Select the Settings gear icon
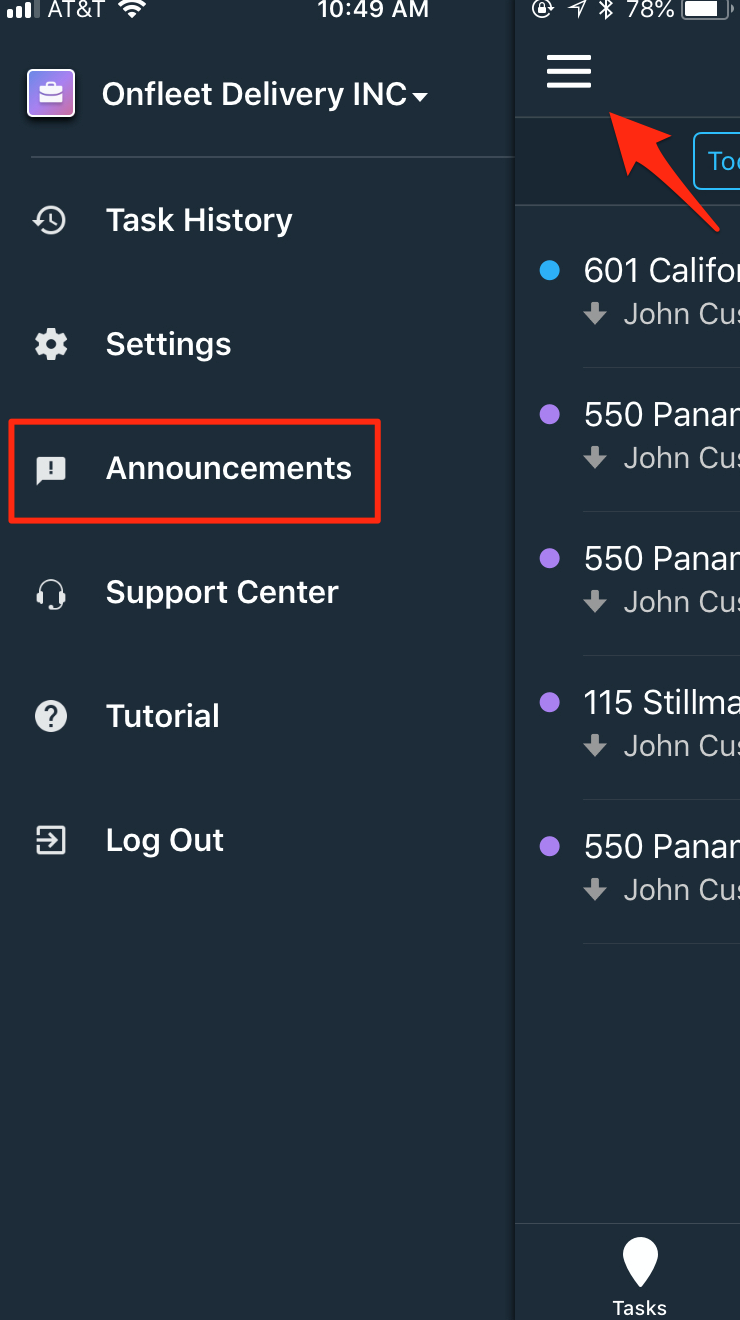 pyautogui.click(x=51, y=344)
